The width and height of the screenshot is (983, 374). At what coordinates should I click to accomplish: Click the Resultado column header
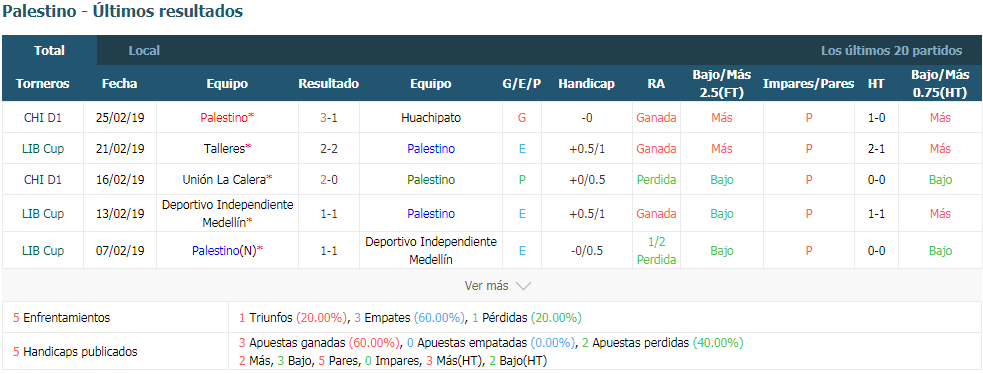(329, 83)
